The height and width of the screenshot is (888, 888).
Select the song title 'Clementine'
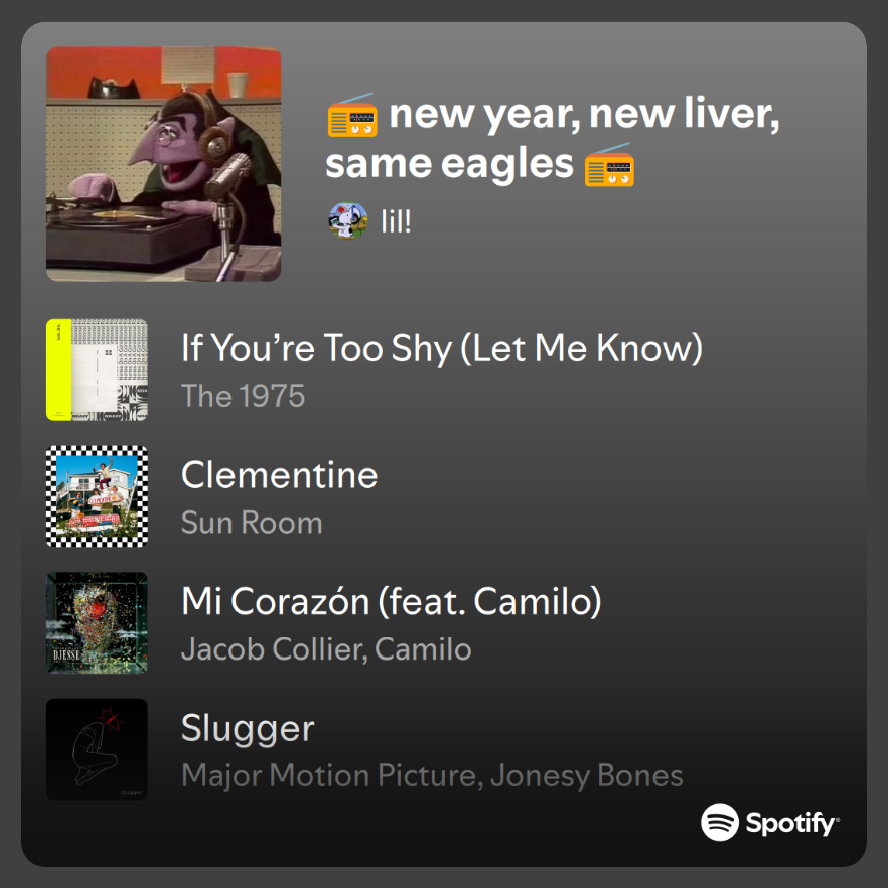[279, 475]
